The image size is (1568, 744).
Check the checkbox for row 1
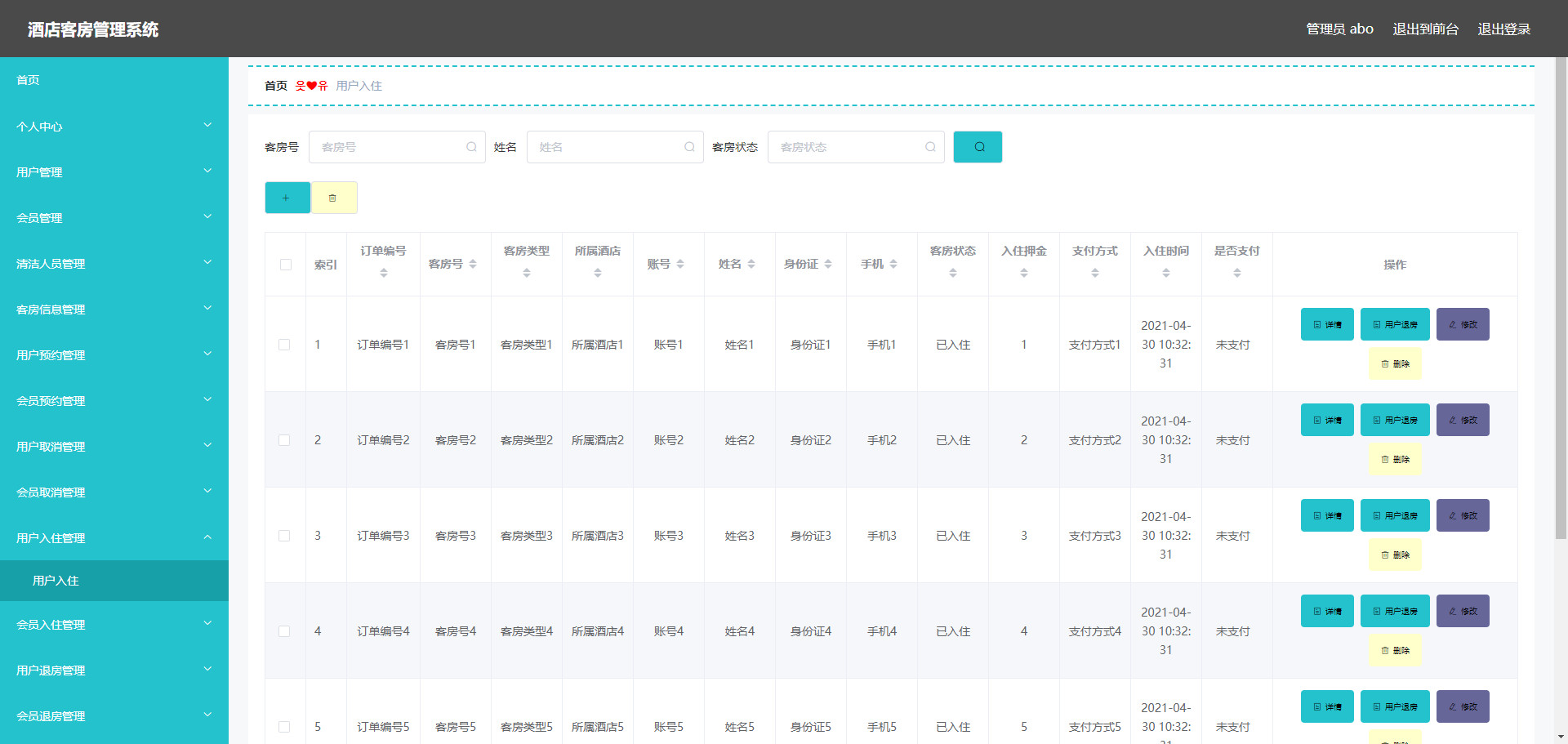pyautogui.click(x=284, y=345)
